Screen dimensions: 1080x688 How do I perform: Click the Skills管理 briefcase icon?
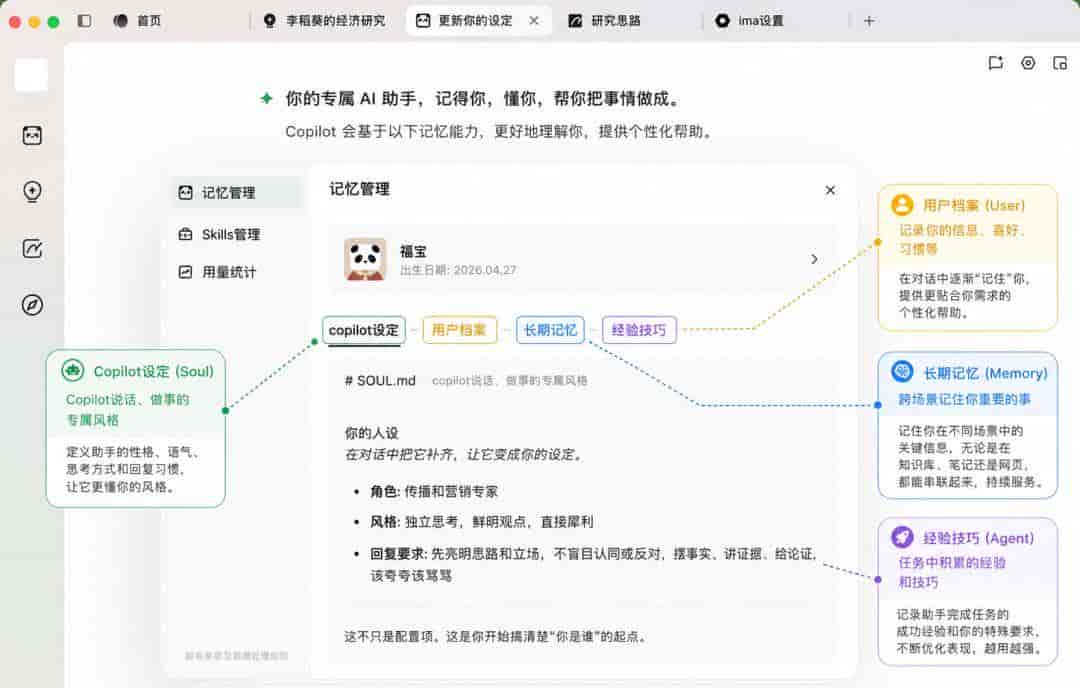(185, 234)
